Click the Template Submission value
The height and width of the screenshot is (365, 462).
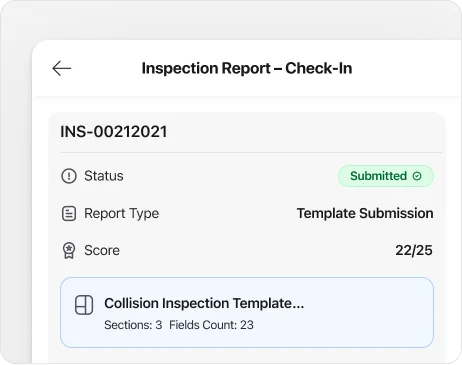[365, 213]
